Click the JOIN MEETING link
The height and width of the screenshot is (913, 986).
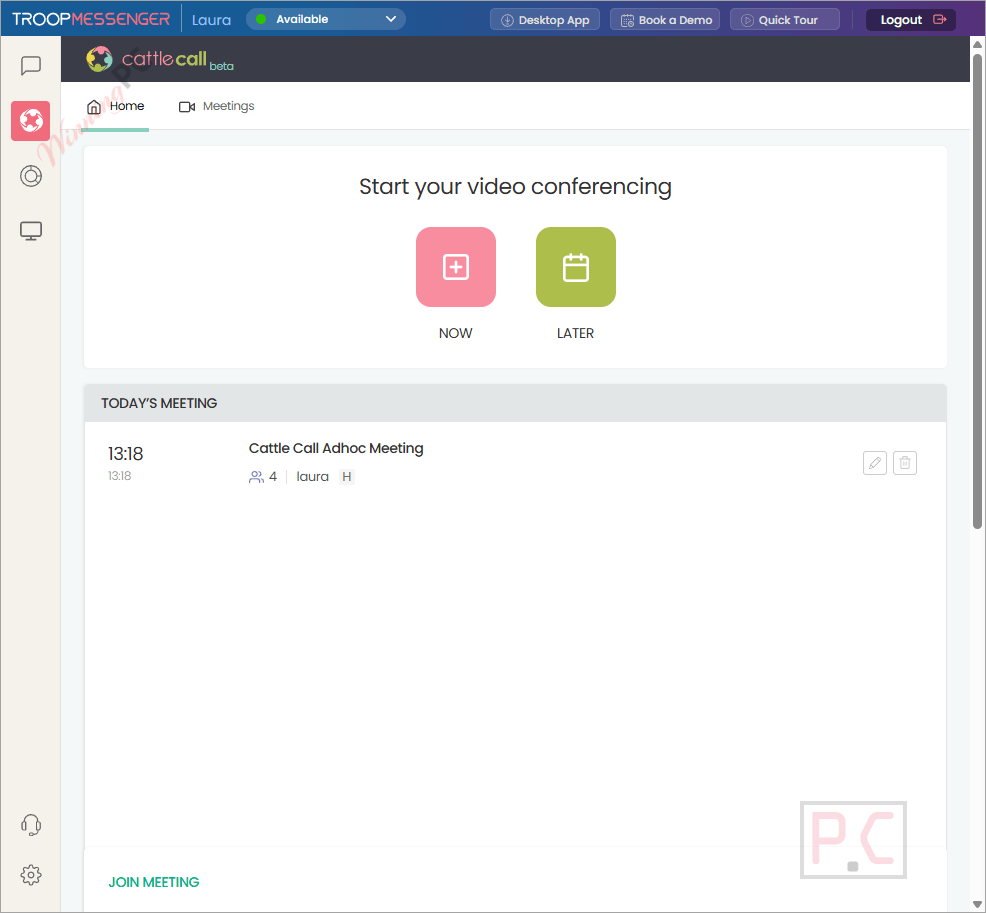(153, 882)
